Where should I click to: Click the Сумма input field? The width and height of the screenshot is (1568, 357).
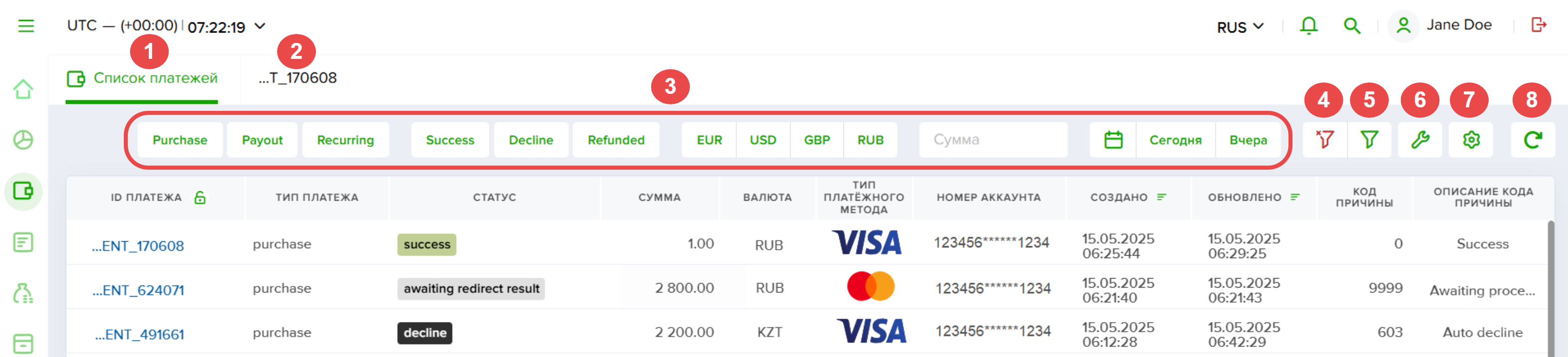[993, 140]
